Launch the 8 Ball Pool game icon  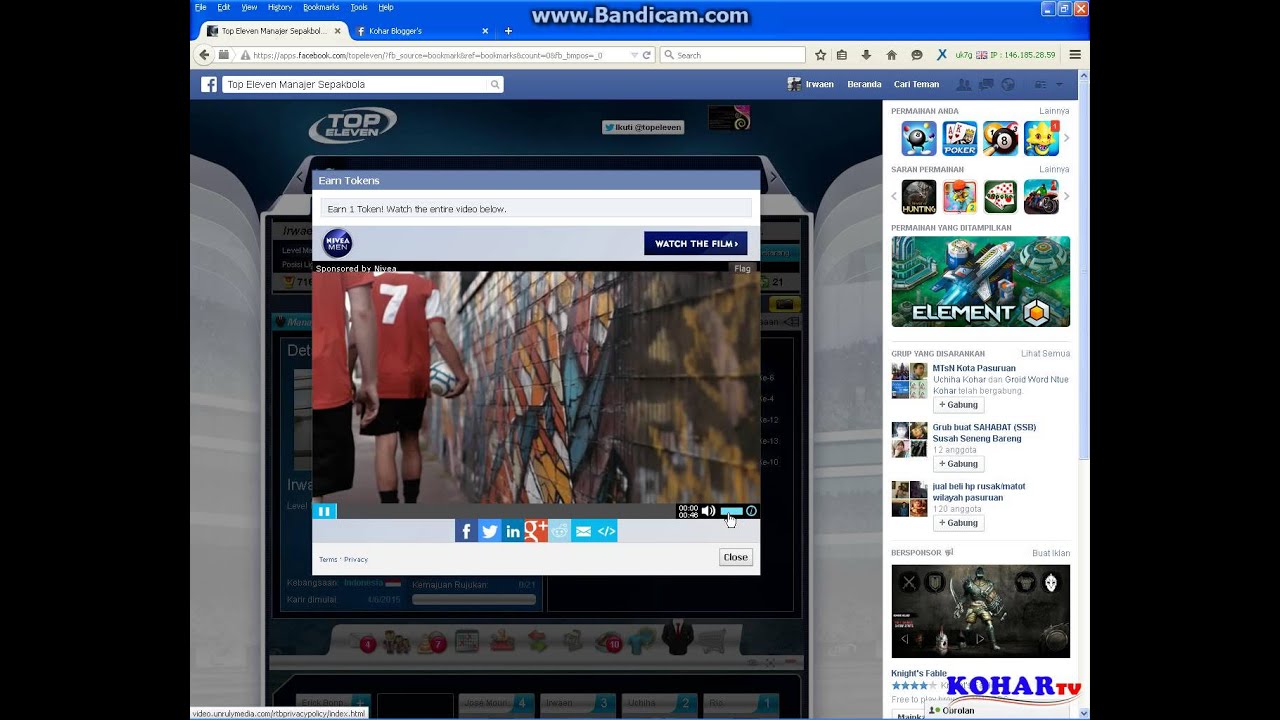coord(1001,138)
